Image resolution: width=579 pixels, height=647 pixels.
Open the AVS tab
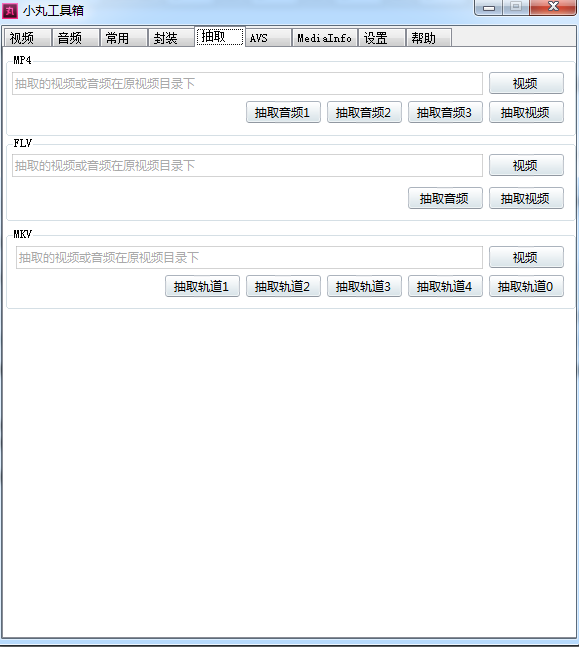tap(268, 38)
